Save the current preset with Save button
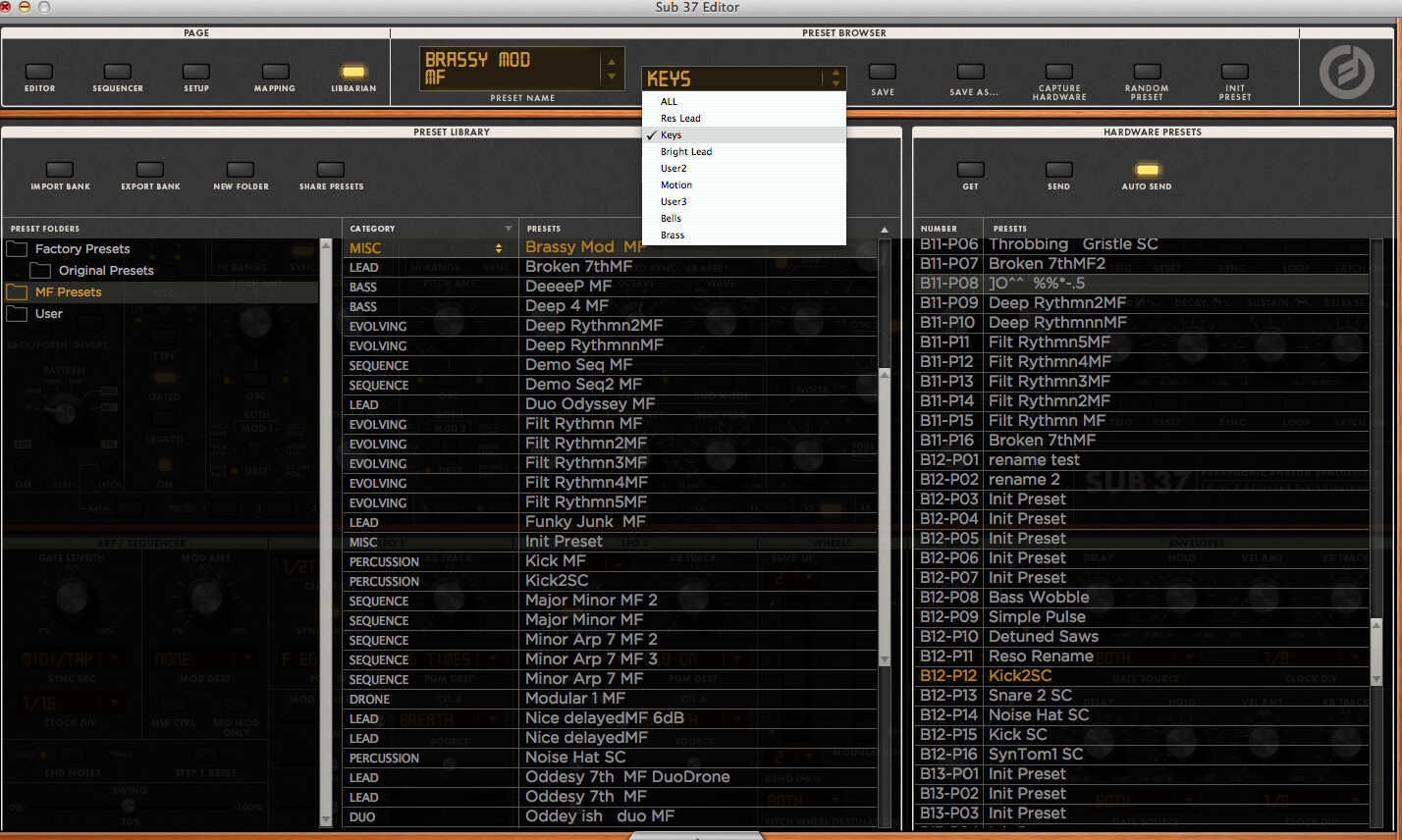The width and height of the screenshot is (1402, 840). [883, 72]
